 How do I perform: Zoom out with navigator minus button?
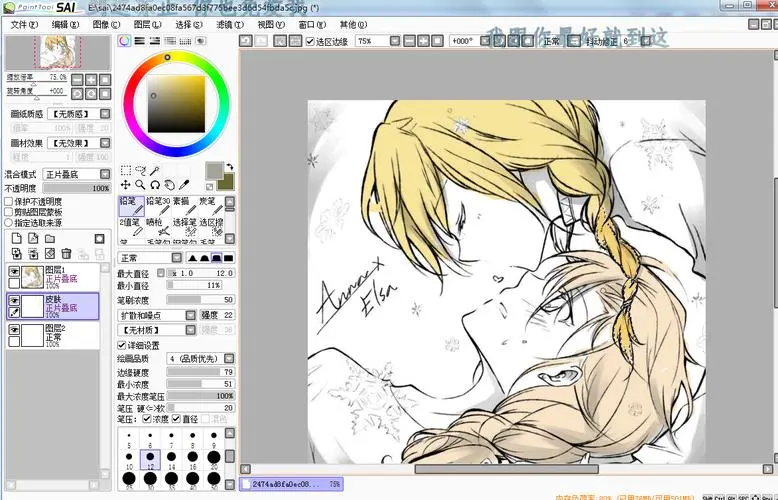[77, 79]
